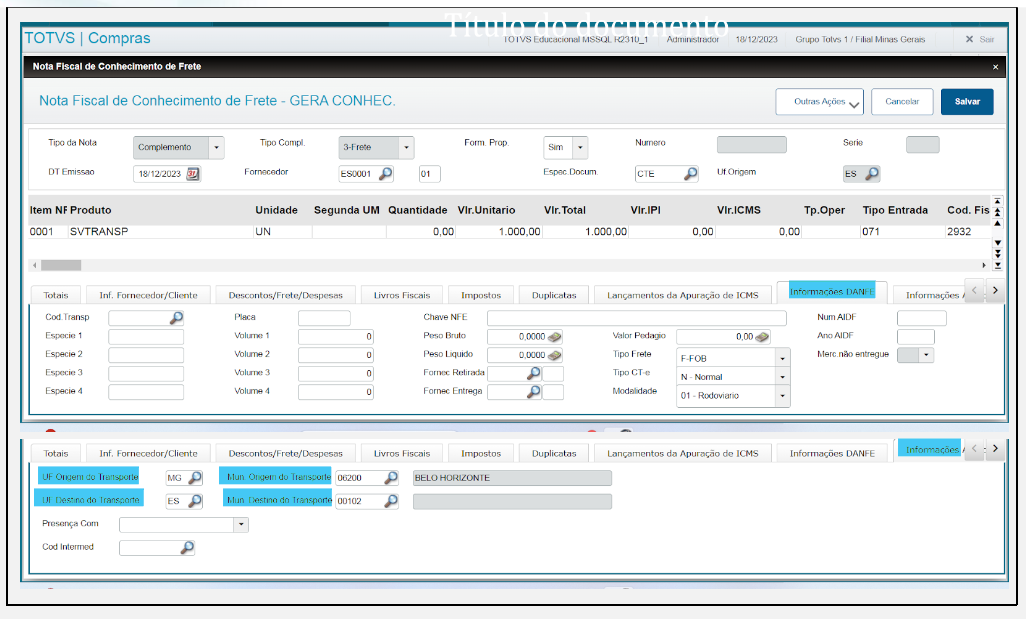Go to next tabs arrow upper tab strip
1026x619 pixels.
pos(995,290)
